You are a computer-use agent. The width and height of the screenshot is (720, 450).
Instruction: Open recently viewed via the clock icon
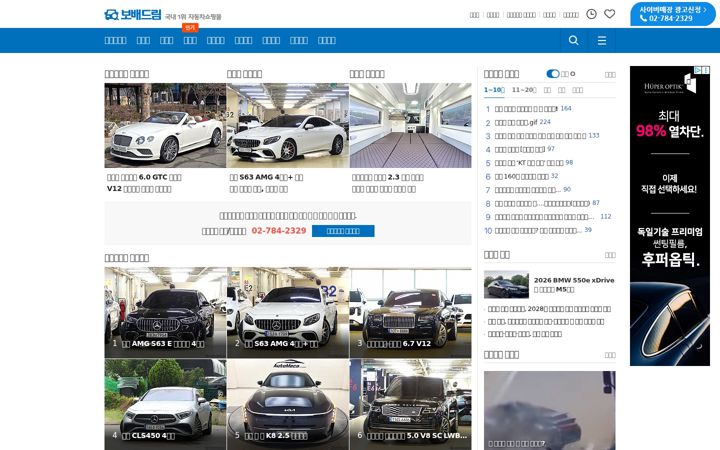click(x=591, y=14)
